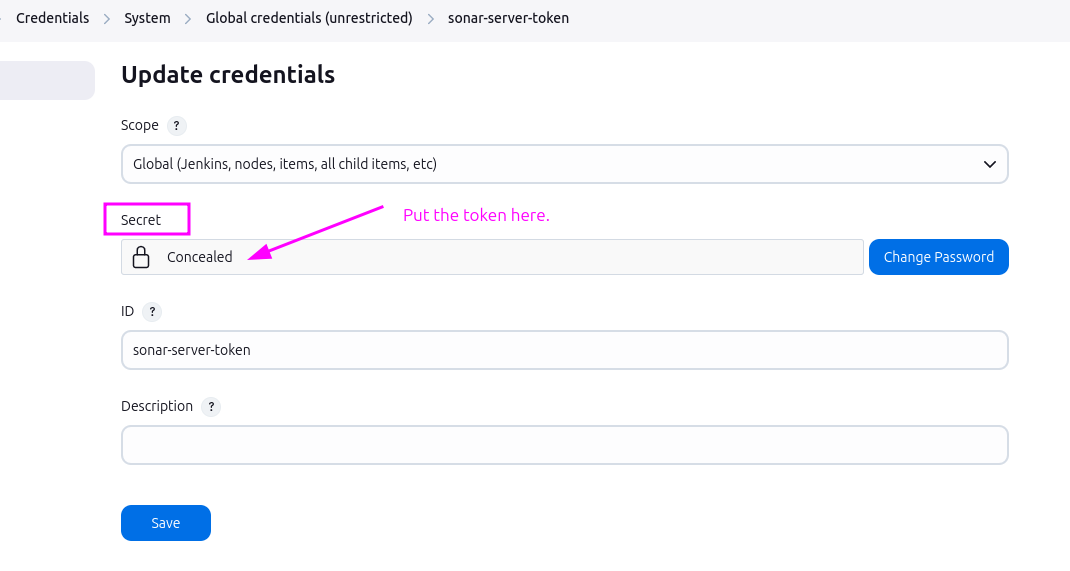Click the lock icon beside Concealed

point(141,257)
